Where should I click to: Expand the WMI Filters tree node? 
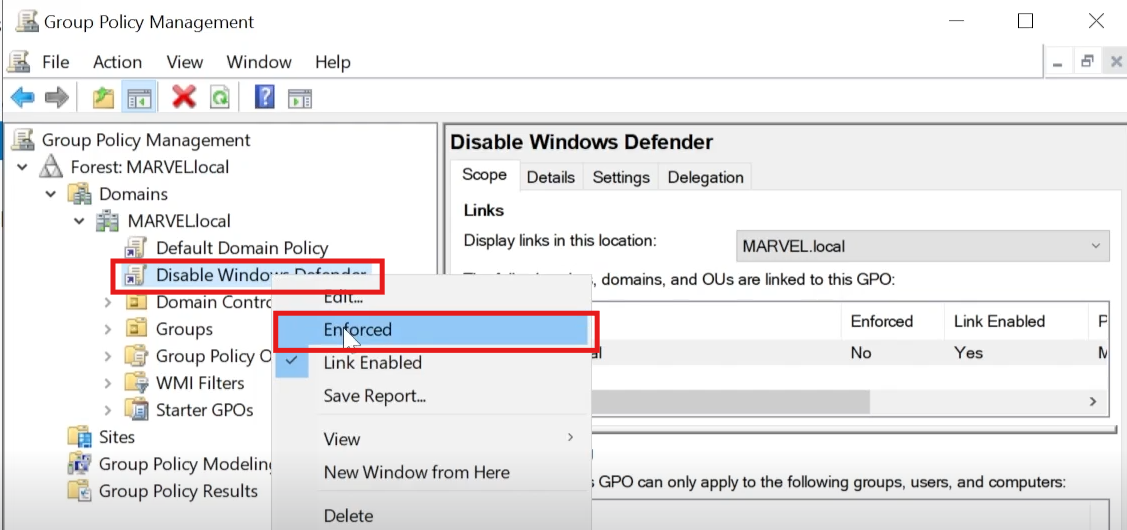tap(108, 383)
